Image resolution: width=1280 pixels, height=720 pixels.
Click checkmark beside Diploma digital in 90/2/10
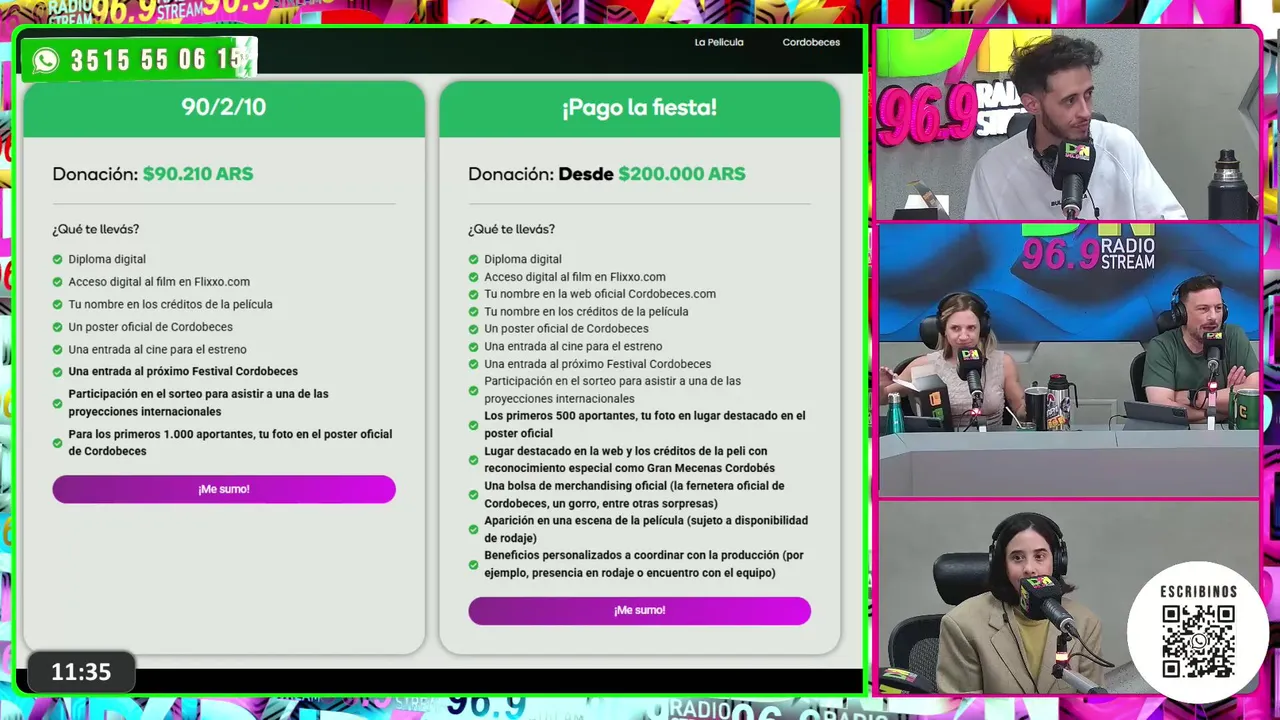coord(57,259)
